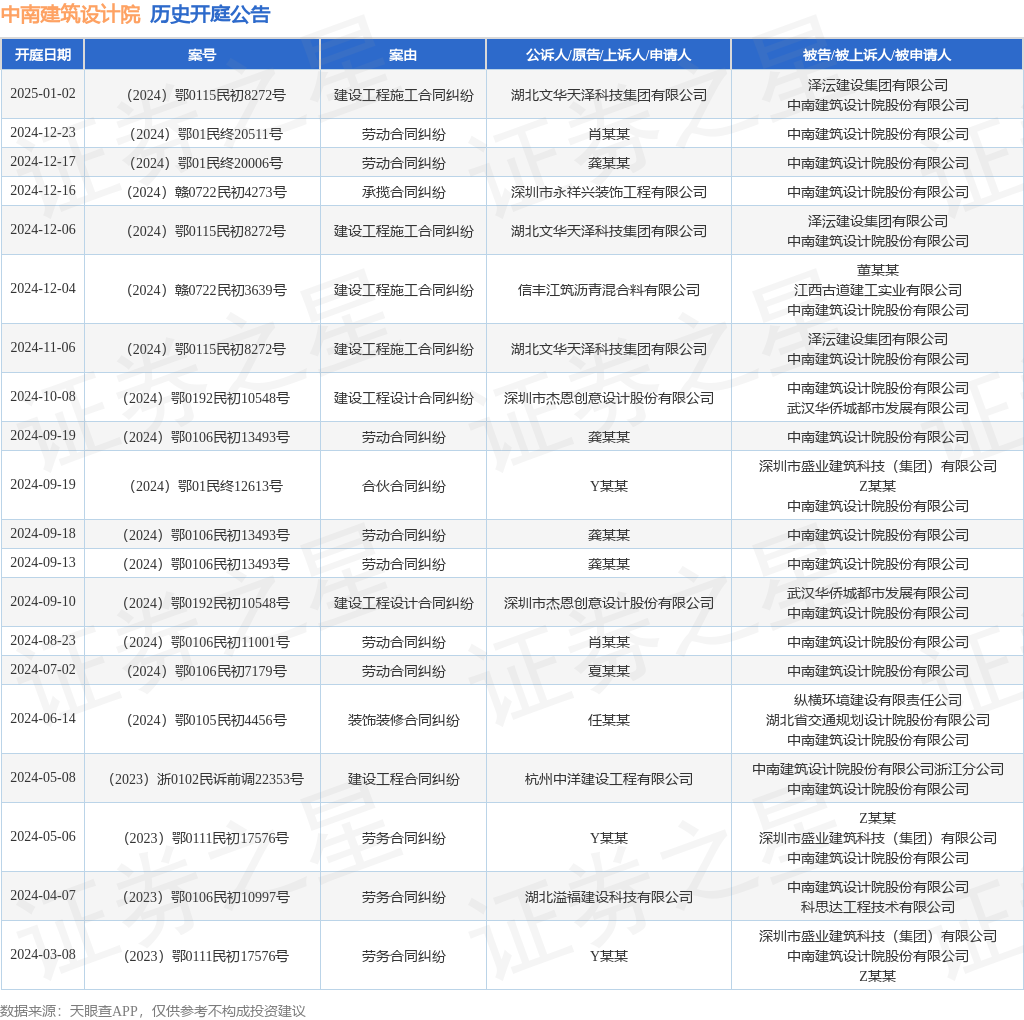This screenshot has height=1020, width=1024.
Task: Click plaintiff 杭州中洋建设工程有限公司
Action: 609,779
